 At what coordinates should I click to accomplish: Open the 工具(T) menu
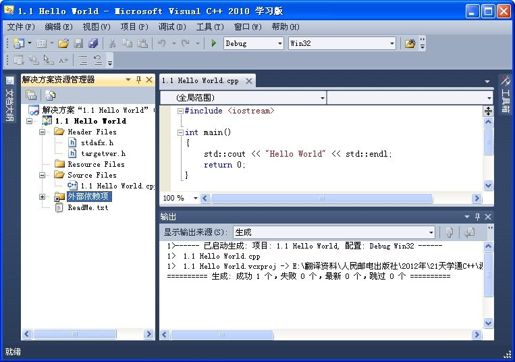(x=210, y=27)
